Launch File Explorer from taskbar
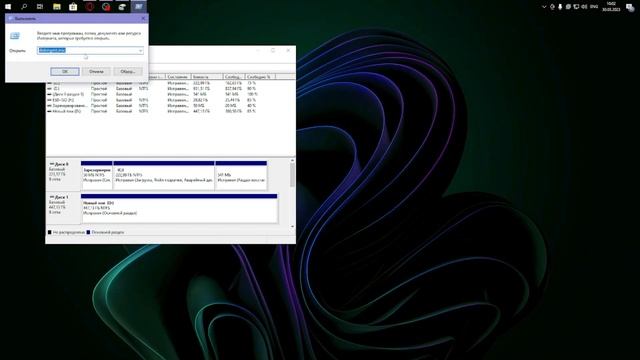Screen dimensions: 640x360 tap(57, 7)
